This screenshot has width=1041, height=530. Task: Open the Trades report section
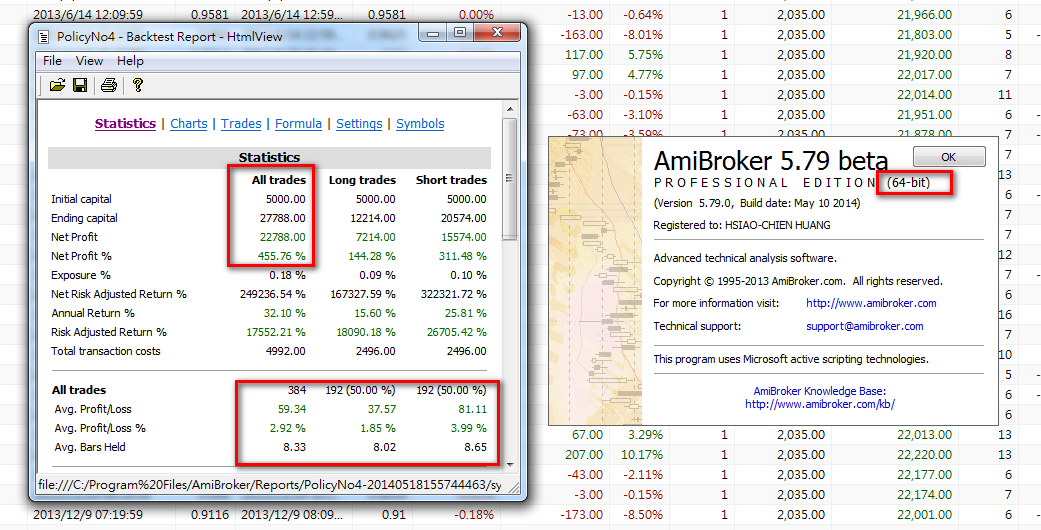tap(241, 124)
